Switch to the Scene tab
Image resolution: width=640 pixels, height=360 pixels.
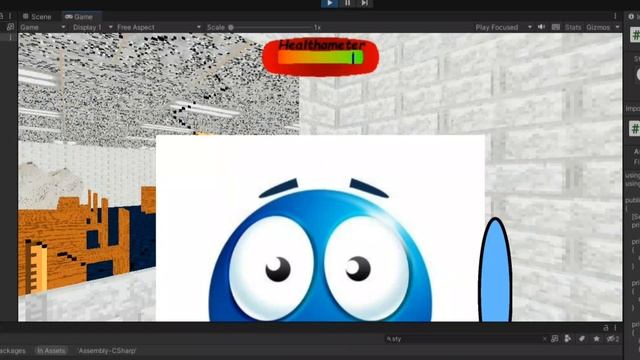37,17
